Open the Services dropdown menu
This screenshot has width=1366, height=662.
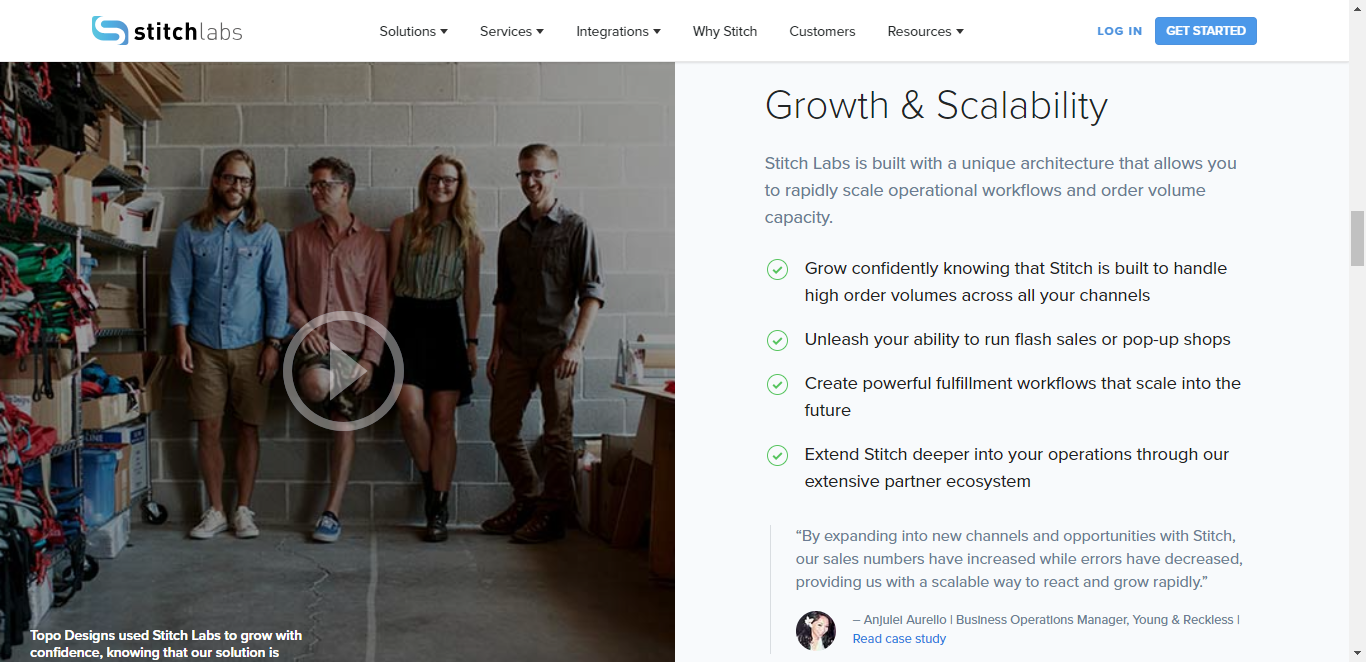click(512, 31)
